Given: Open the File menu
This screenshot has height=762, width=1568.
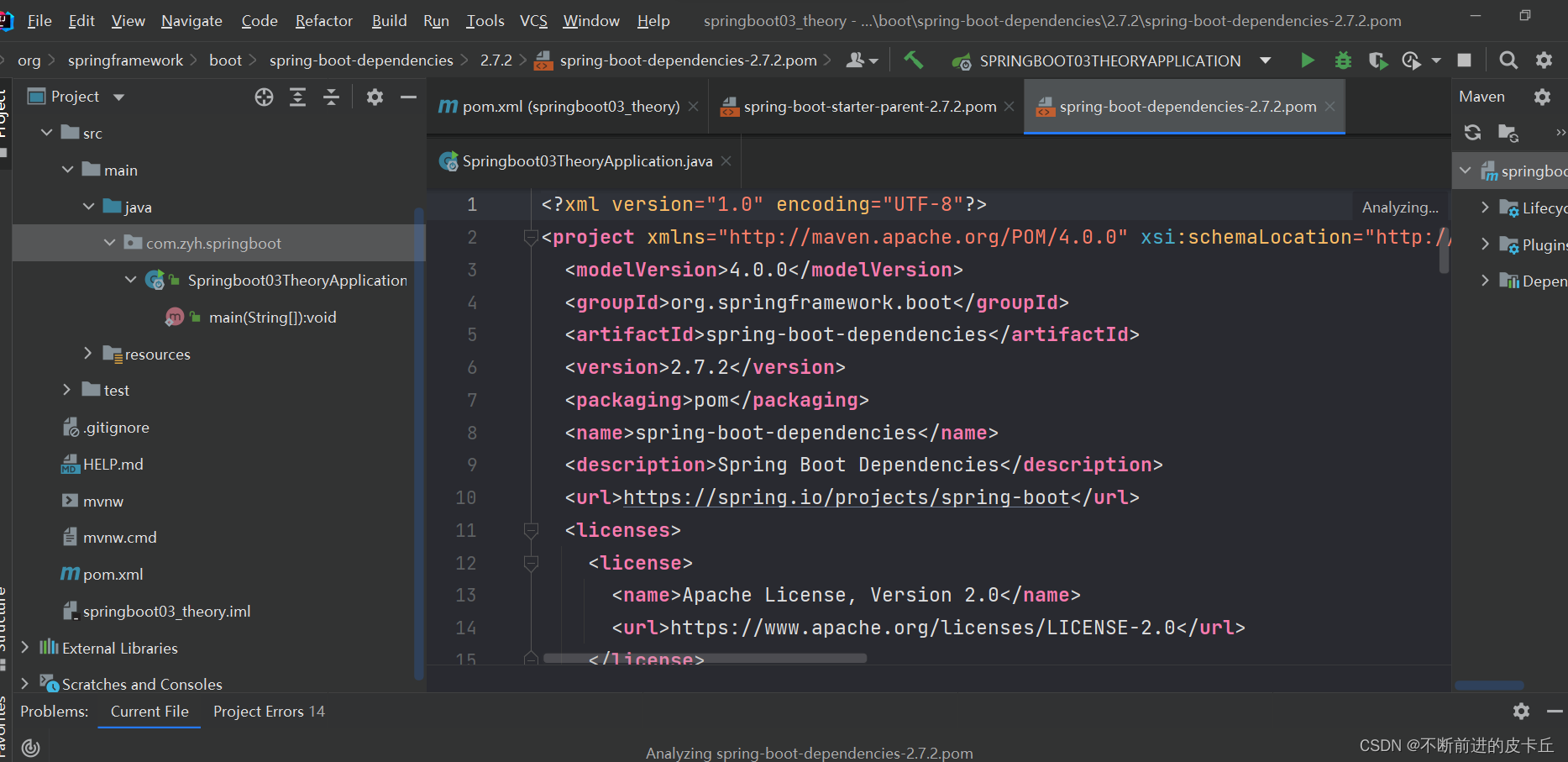Looking at the screenshot, I should (x=39, y=21).
